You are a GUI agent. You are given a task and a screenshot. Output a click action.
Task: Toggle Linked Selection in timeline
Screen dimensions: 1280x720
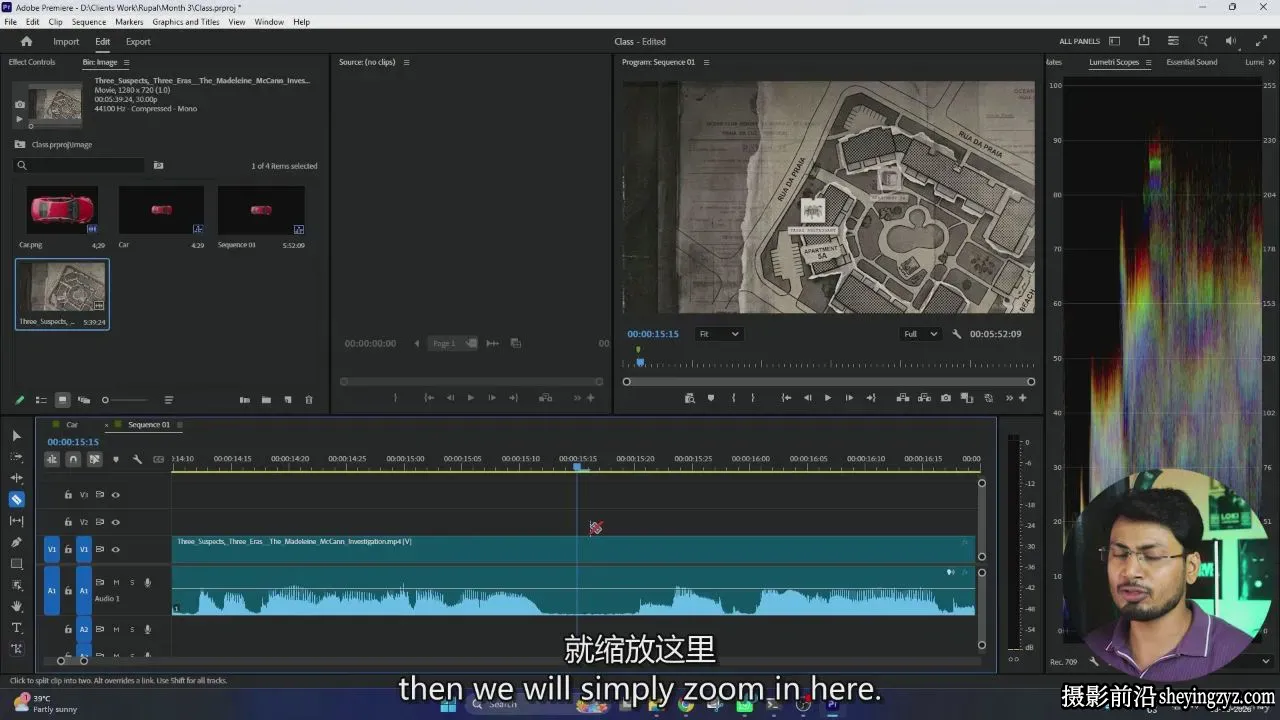coord(95,459)
